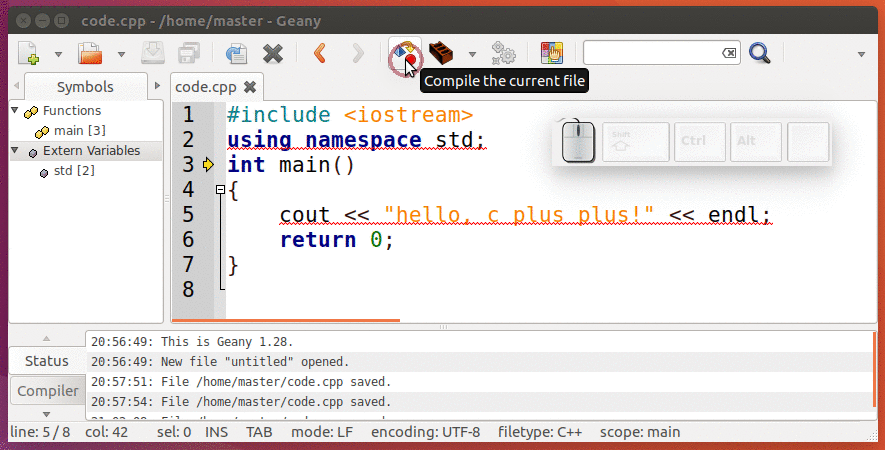Click the Functions tree label
The image size is (885, 450).
(72, 110)
